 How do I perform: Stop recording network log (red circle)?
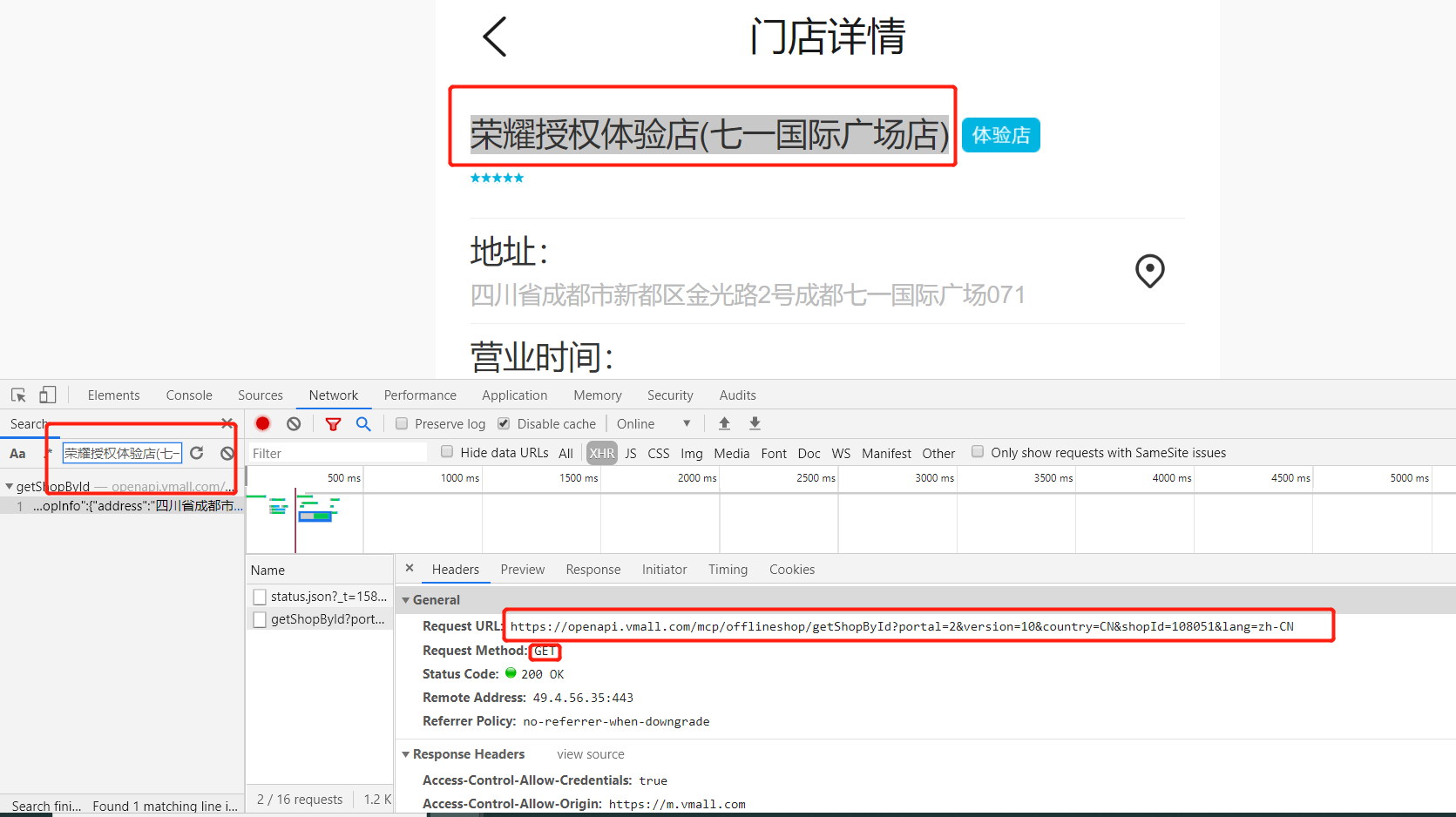click(262, 423)
